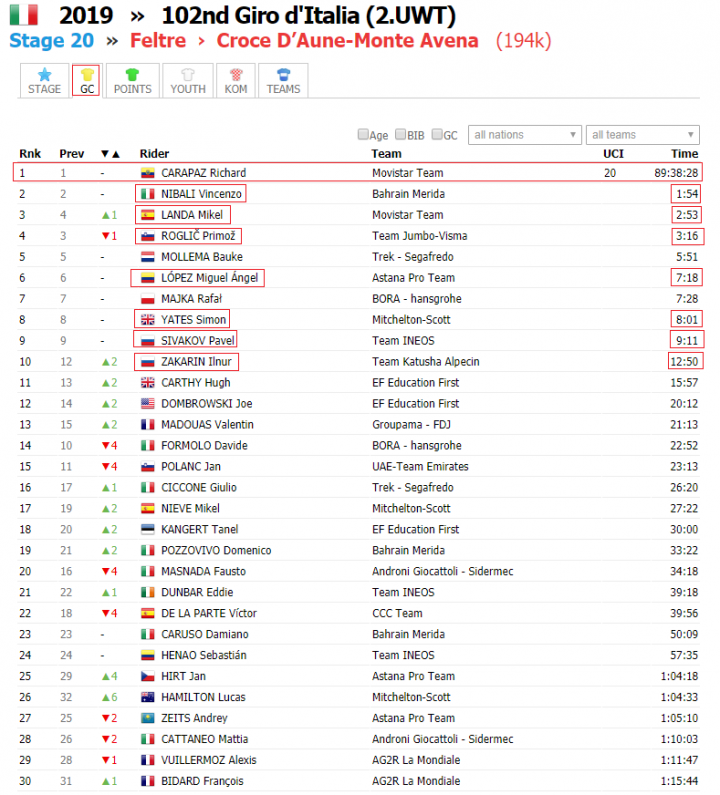This screenshot has height=795, width=720.
Task: Enable the Age checkbox
Action: [x=363, y=135]
